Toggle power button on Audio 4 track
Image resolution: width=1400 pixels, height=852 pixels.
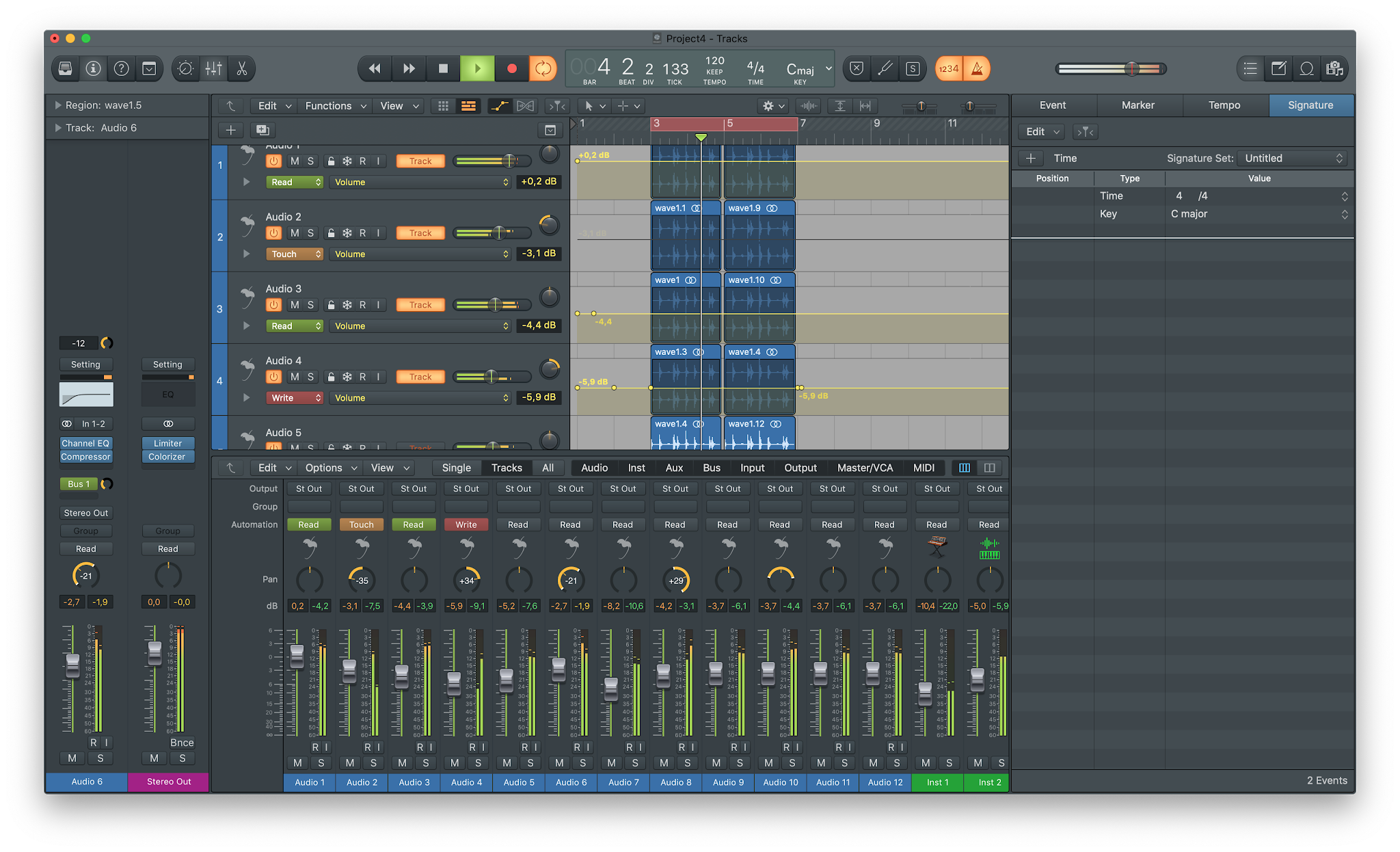click(273, 377)
